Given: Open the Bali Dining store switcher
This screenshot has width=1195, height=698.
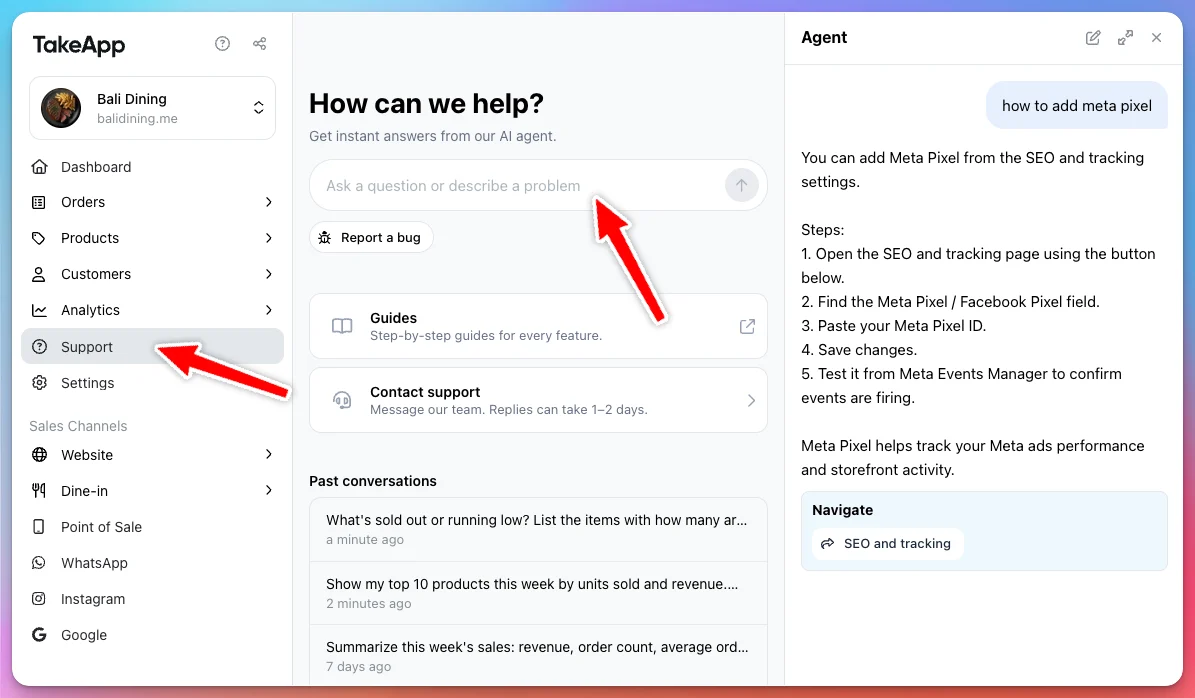Looking at the screenshot, I should coord(152,107).
